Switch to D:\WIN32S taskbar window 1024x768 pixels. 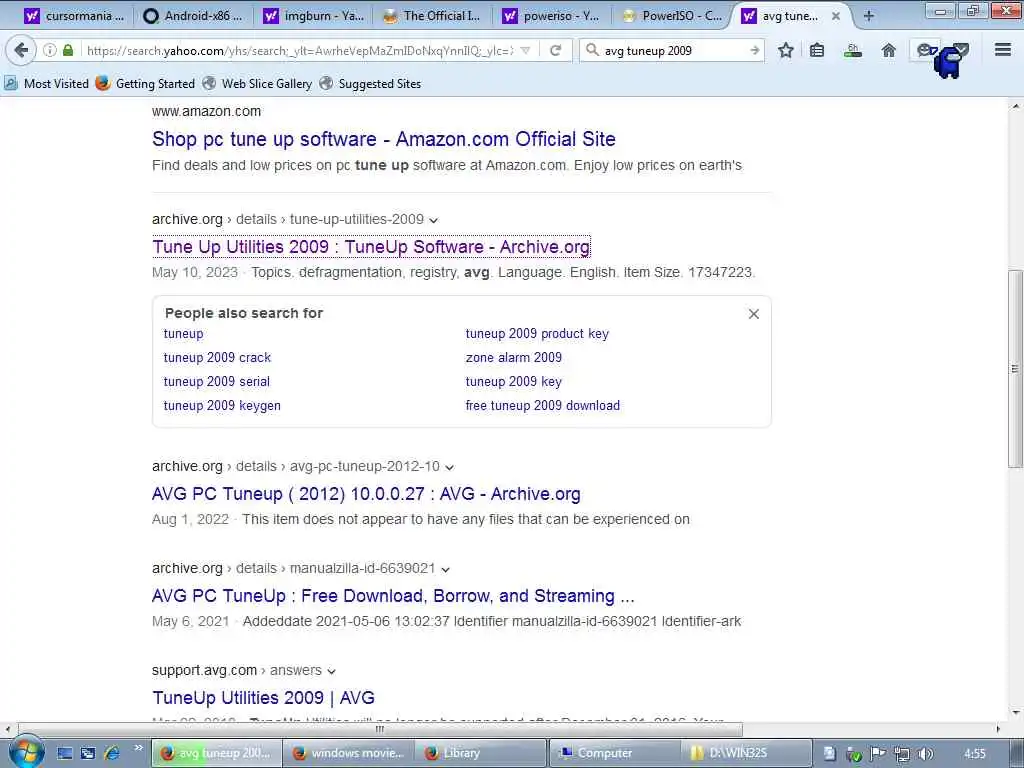pos(747,753)
